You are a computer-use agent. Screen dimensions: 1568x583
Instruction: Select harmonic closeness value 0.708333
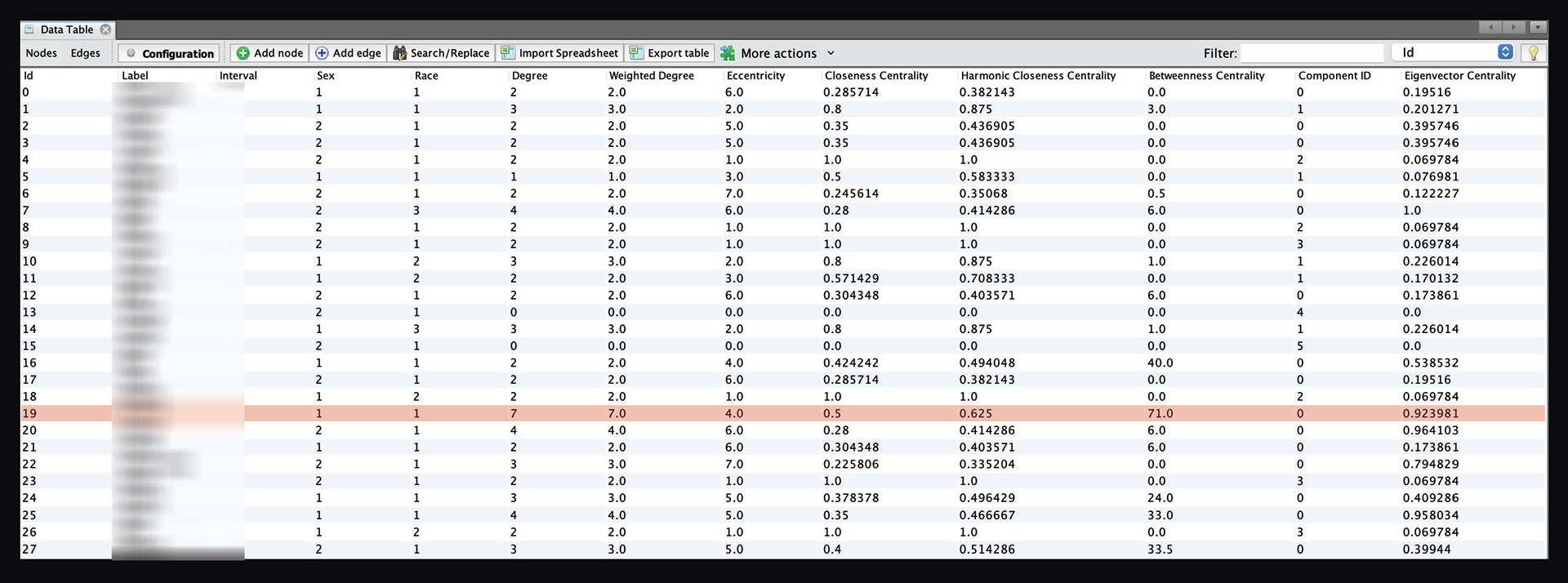coord(987,278)
